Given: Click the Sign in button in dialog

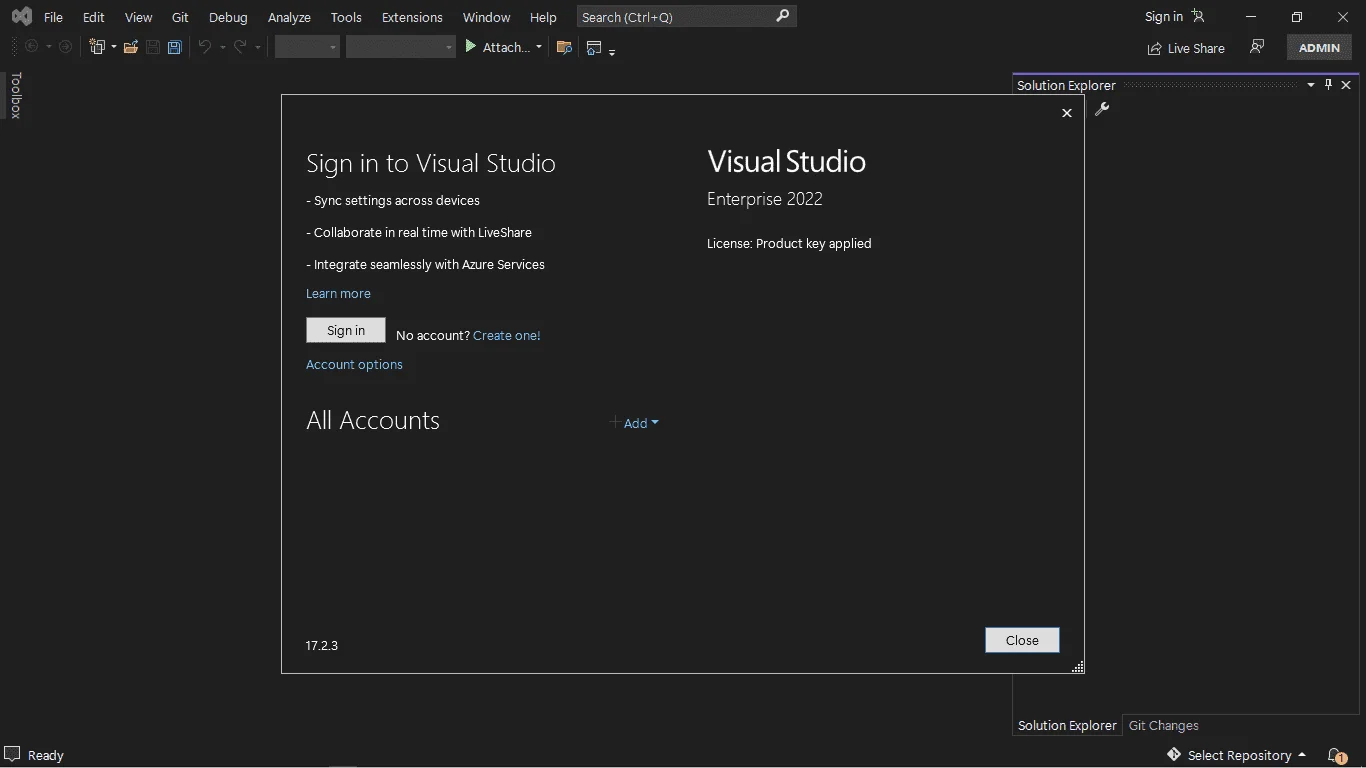Looking at the screenshot, I should click(x=346, y=331).
